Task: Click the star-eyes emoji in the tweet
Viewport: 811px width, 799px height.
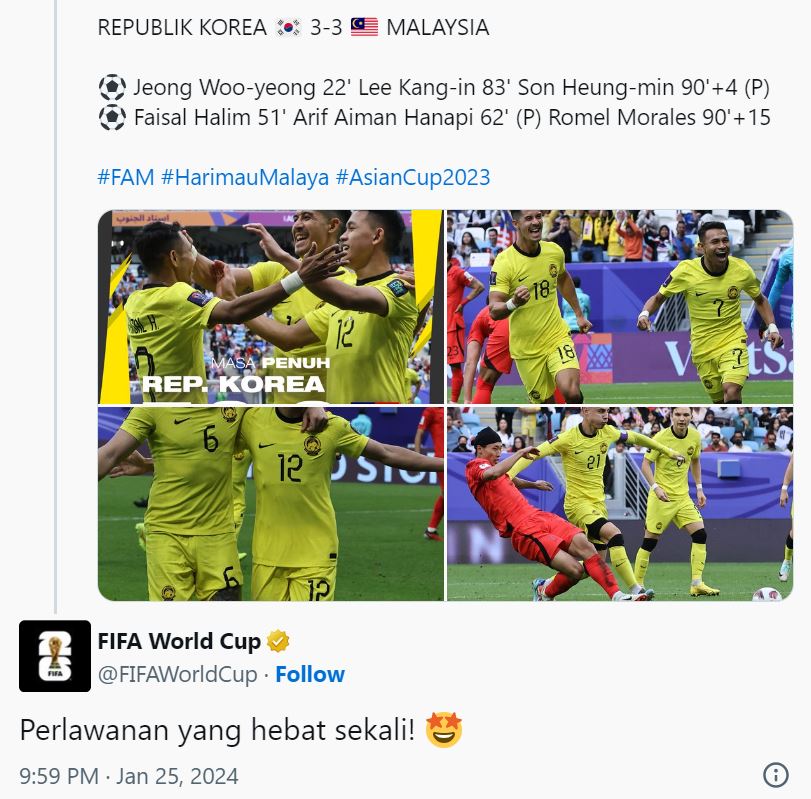Action: (444, 730)
